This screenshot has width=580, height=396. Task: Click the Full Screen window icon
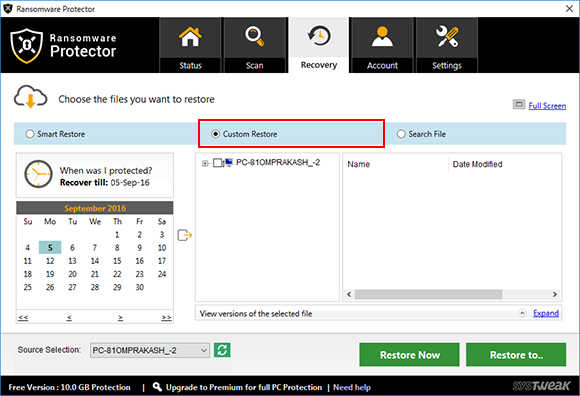[519, 105]
